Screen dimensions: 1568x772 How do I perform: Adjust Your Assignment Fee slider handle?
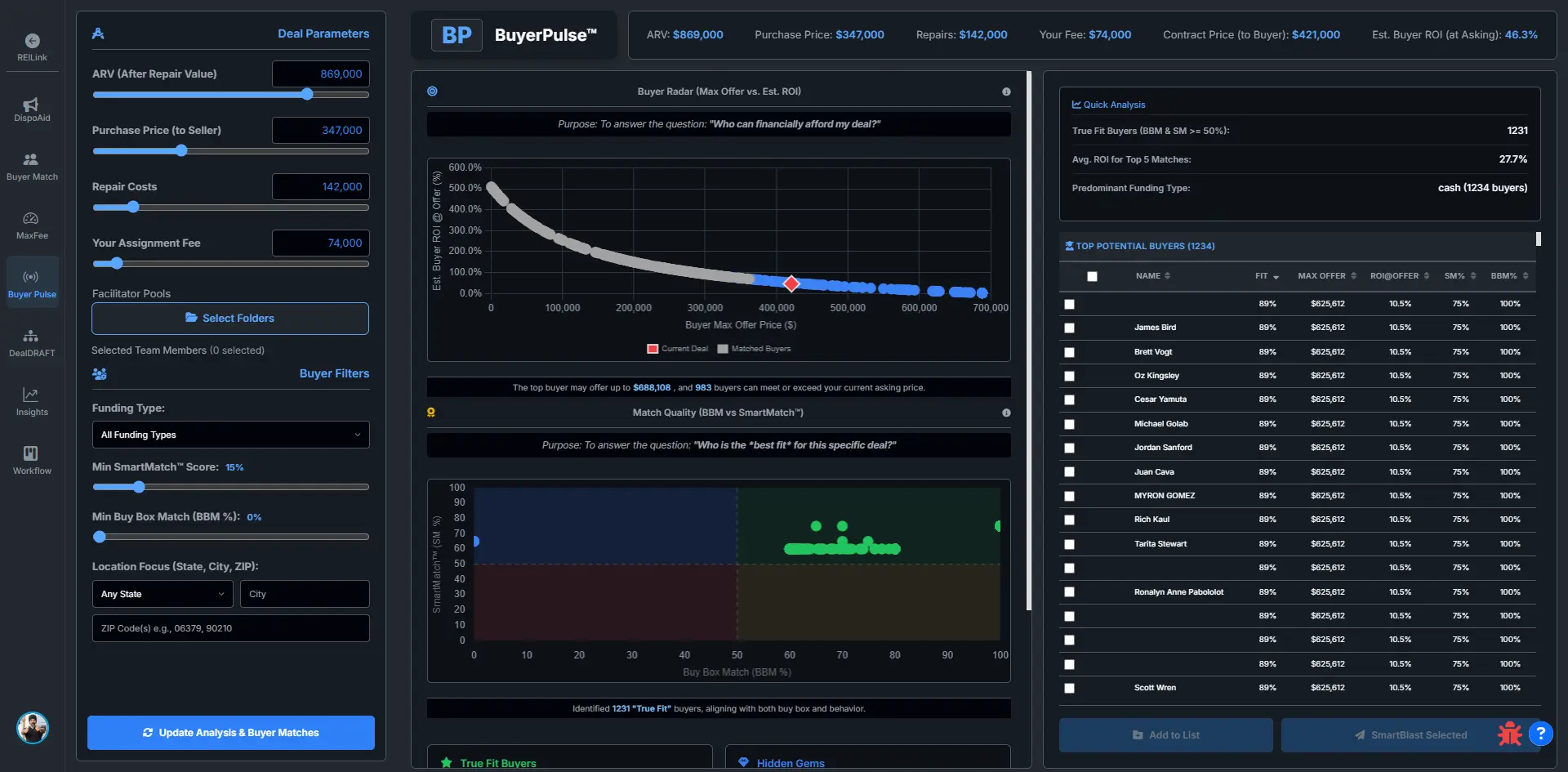(x=117, y=264)
